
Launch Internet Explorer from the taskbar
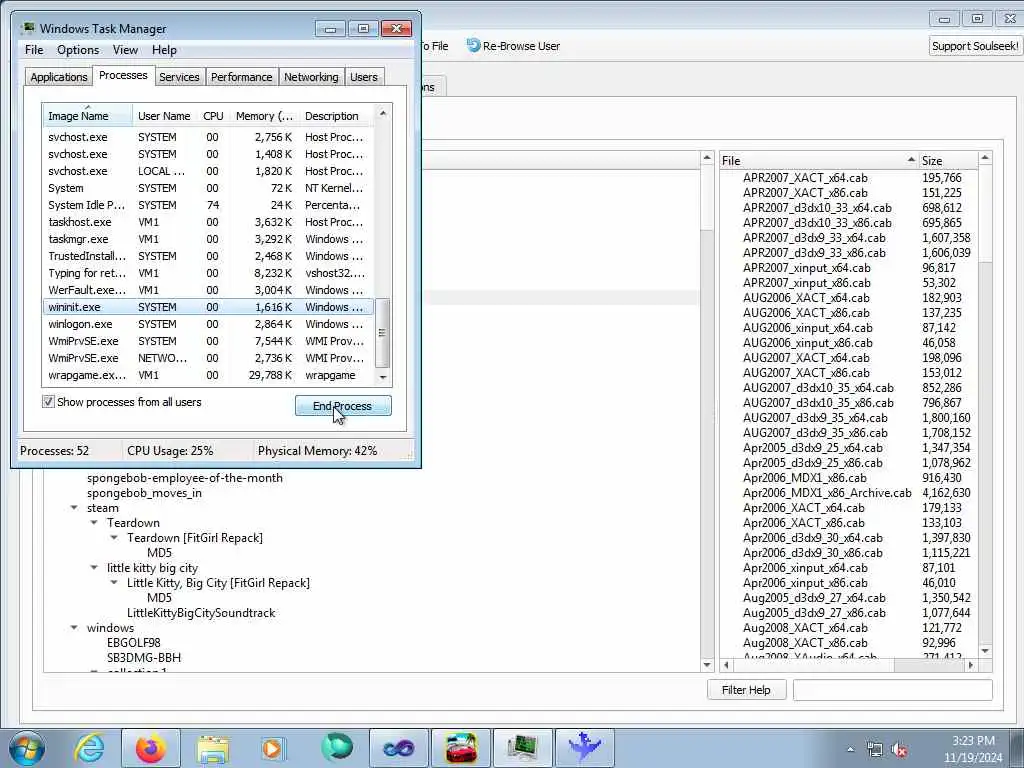tap(89, 748)
